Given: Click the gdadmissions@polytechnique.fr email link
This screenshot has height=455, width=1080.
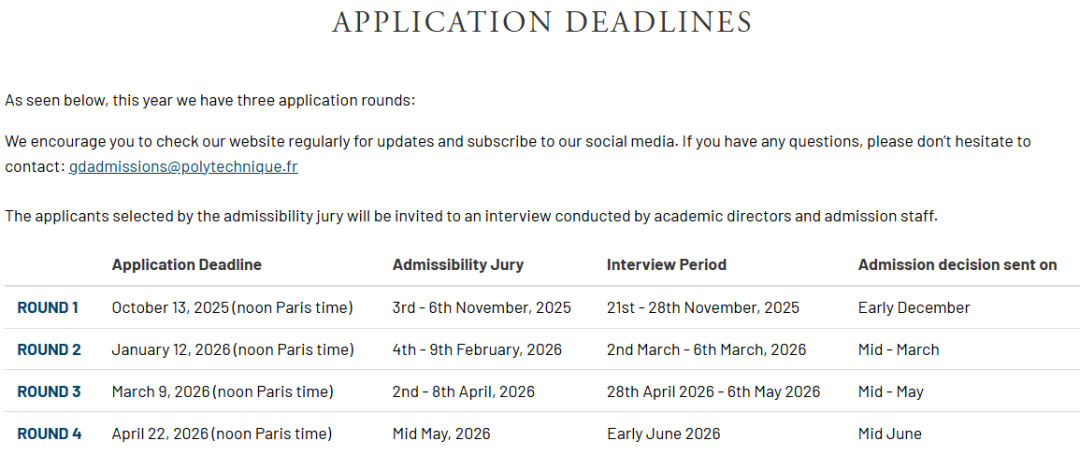Looking at the screenshot, I should pos(183,167).
